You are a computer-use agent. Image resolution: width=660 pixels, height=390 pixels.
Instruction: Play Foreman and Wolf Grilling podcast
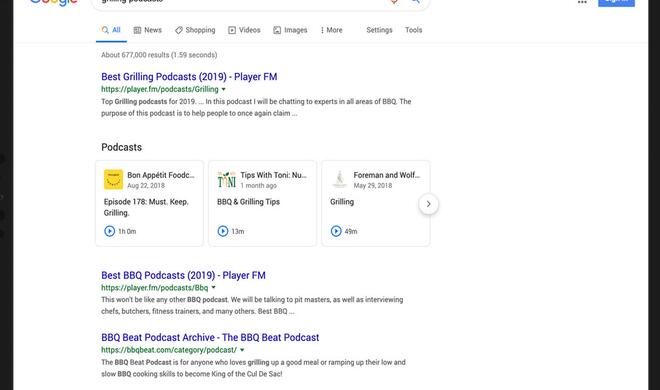[x=336, y=231]
